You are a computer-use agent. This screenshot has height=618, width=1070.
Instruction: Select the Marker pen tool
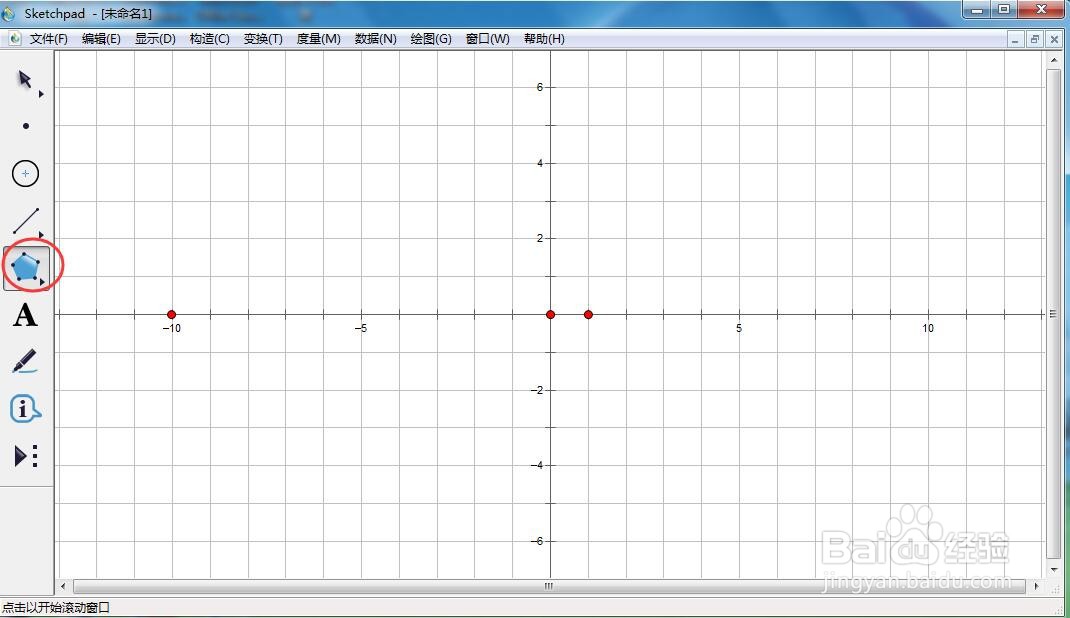point(25,362)
